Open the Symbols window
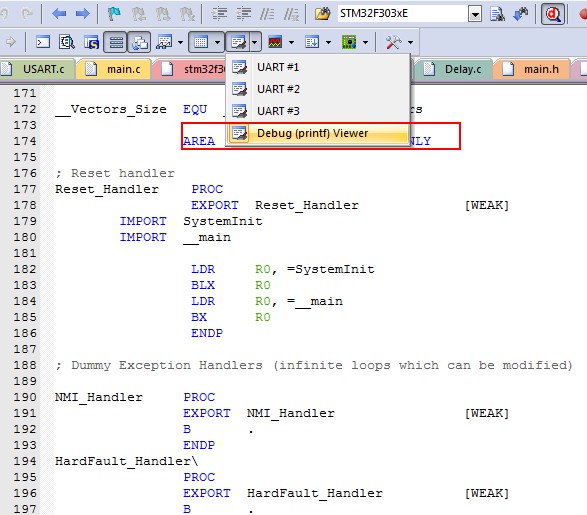The height and width of the screenshot is (515, 587). pyautogui.click(x=91, y=42)
